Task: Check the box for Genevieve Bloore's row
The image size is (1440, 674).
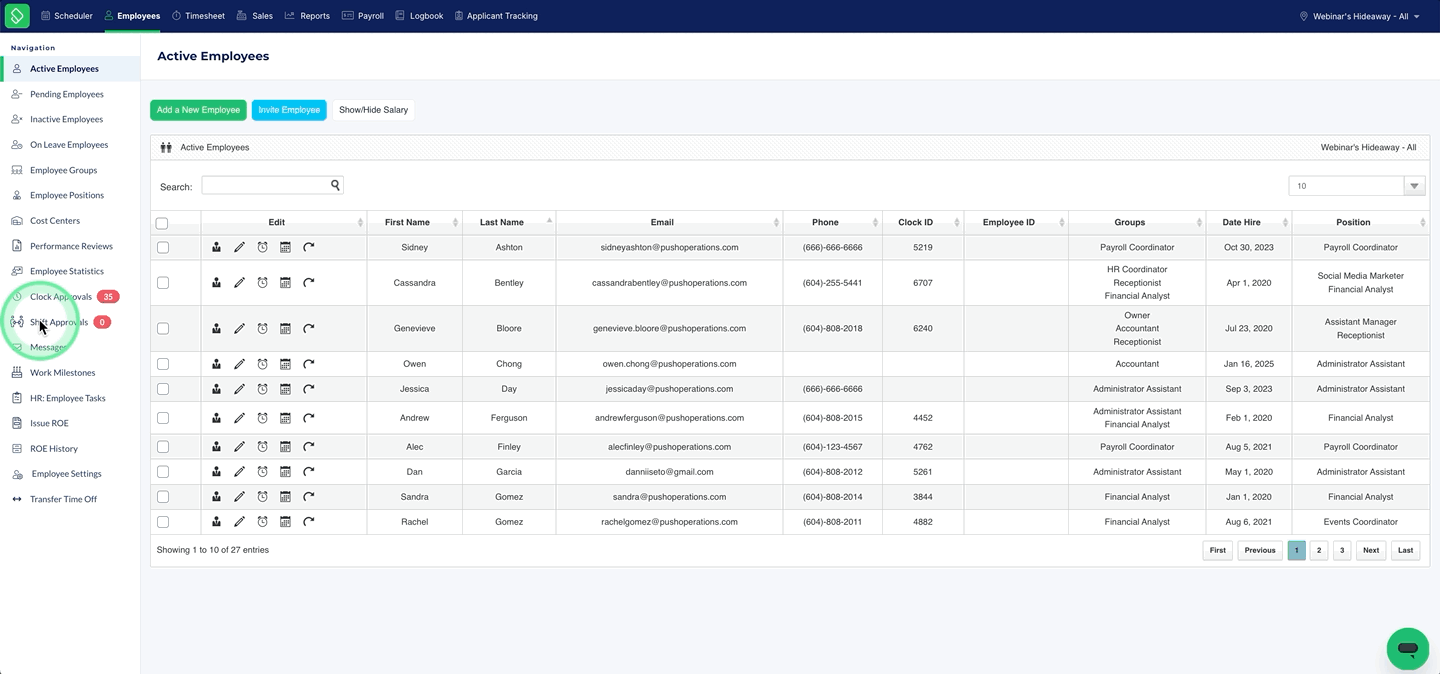Action: [163, 328]
